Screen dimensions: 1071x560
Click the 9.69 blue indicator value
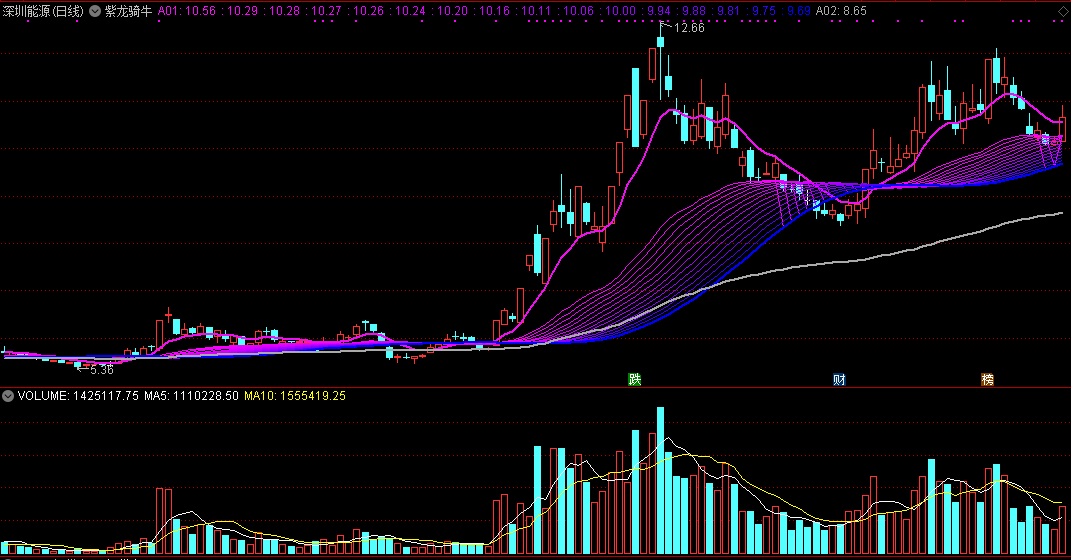pos(798,11)
